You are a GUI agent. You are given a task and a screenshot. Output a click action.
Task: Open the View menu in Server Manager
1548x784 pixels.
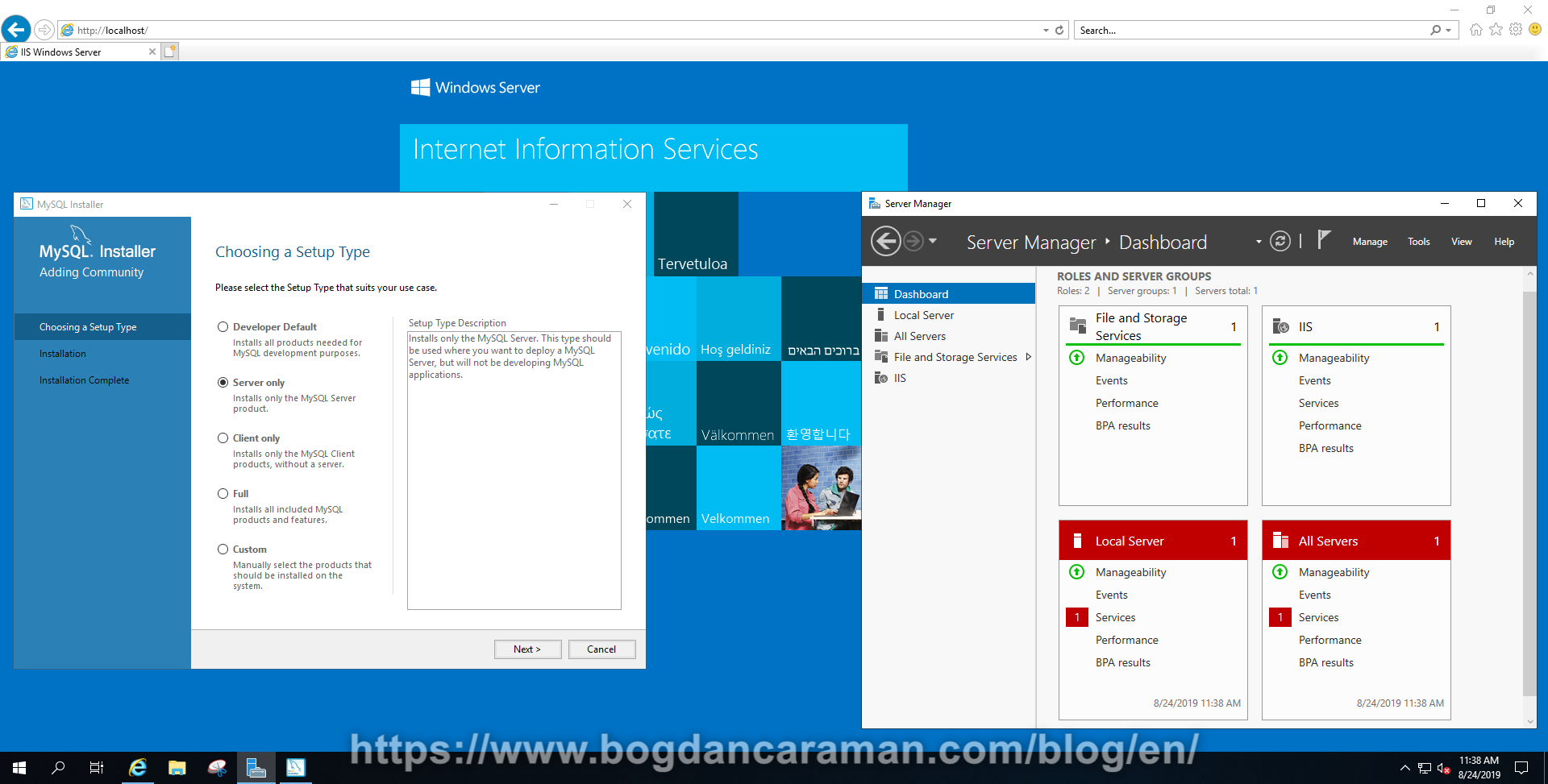[x=1462, y=242]
